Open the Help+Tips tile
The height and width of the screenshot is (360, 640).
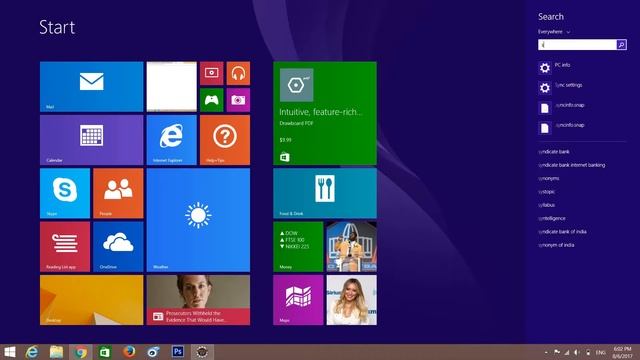click(x=225, y=140)
